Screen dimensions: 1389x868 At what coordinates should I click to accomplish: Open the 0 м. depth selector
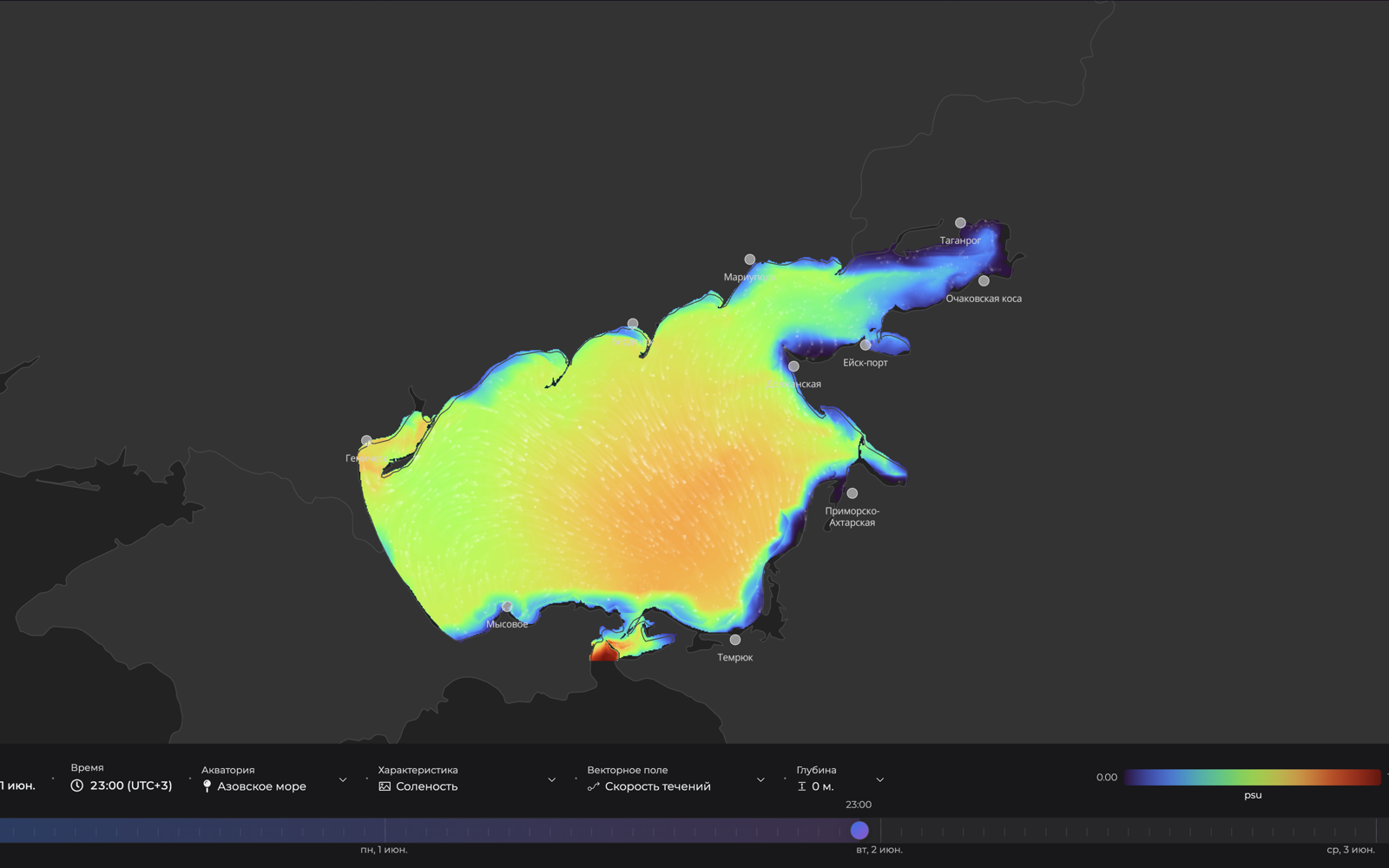point(840,779)
